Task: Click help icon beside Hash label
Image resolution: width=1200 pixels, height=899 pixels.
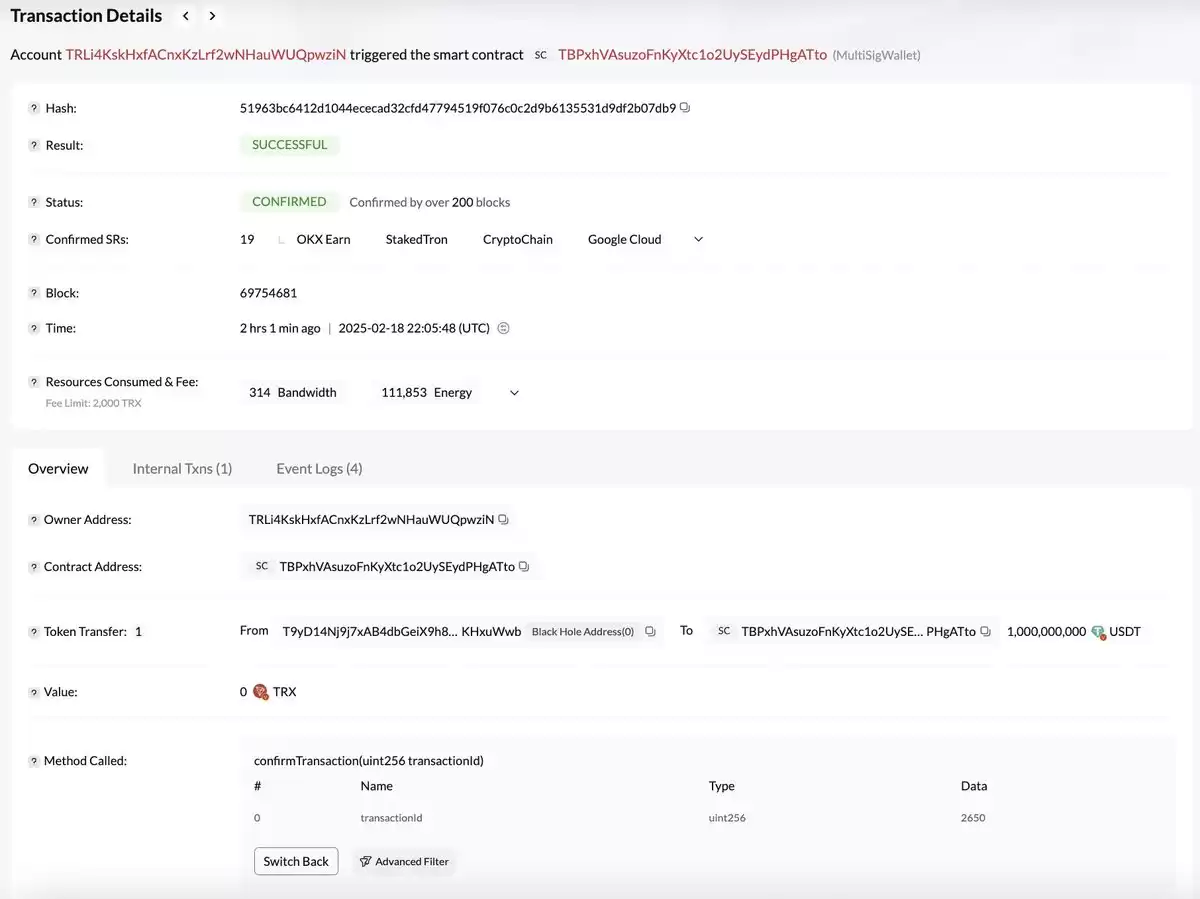Action: pyautogui.click(x=34, y=108)
